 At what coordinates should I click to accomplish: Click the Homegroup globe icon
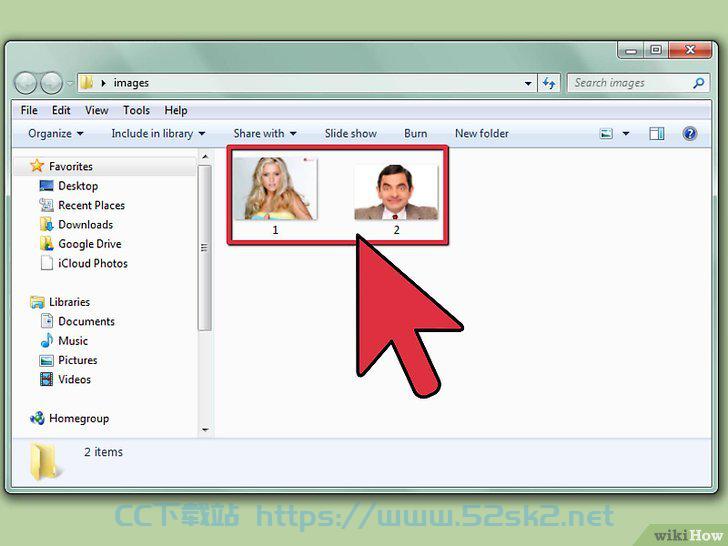(37, 418)
